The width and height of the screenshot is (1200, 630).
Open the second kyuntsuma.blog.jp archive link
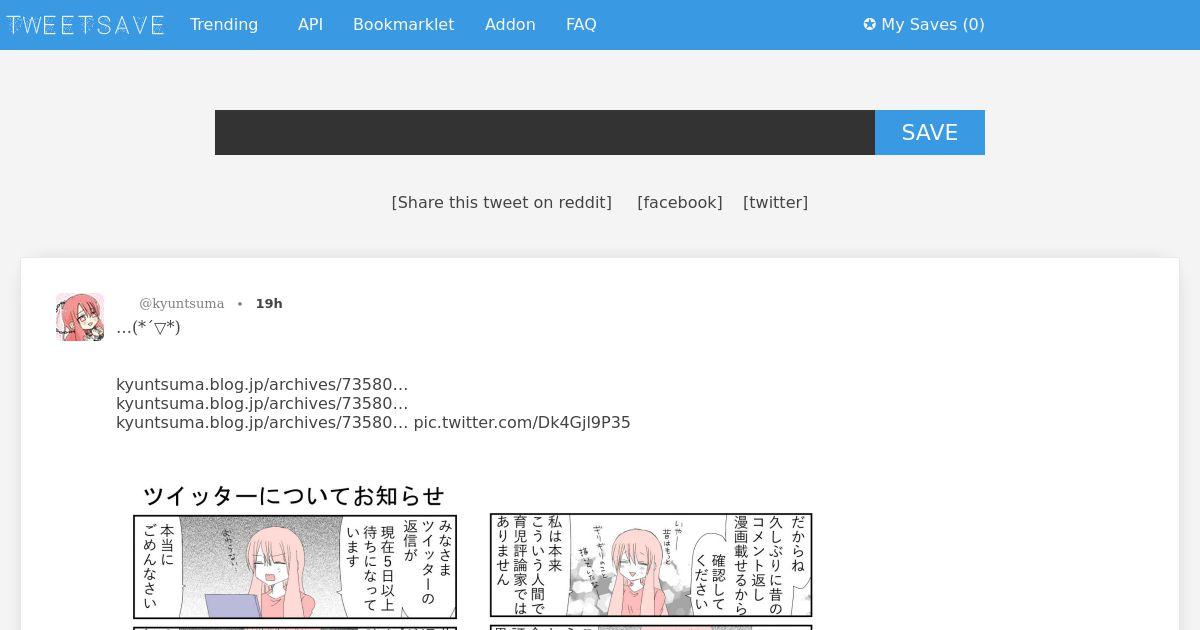coord(262,403)
